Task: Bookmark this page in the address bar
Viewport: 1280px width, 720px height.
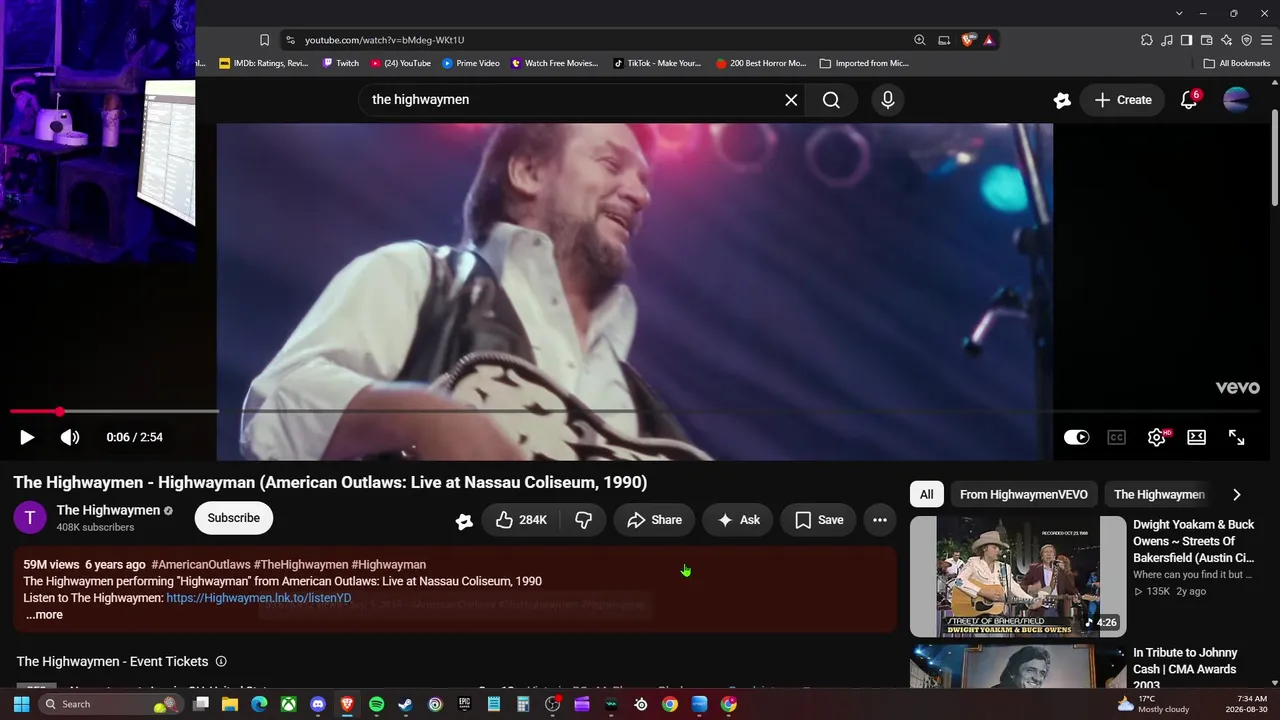Action: point(264,40)
